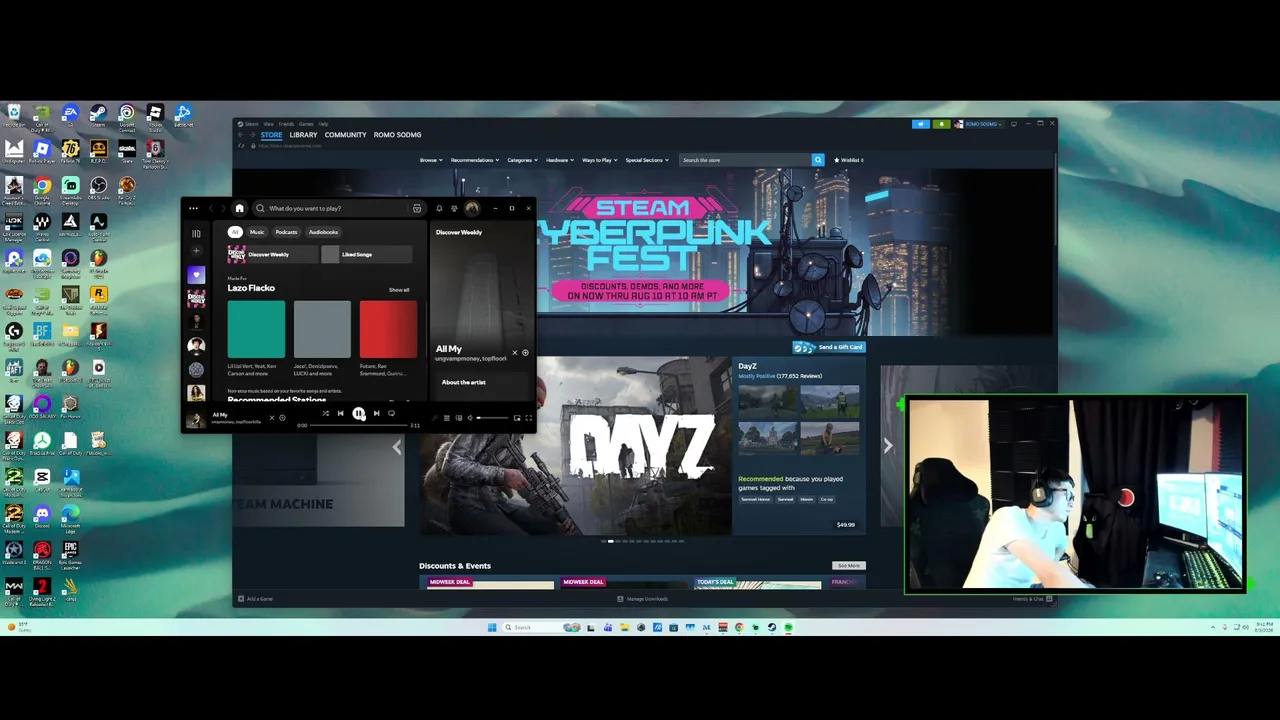Image resolution: width=1280 pixels, height=720 pixels.
Task: Open Steam COMMUNITY tab
Action: click(x=345, y=135)
